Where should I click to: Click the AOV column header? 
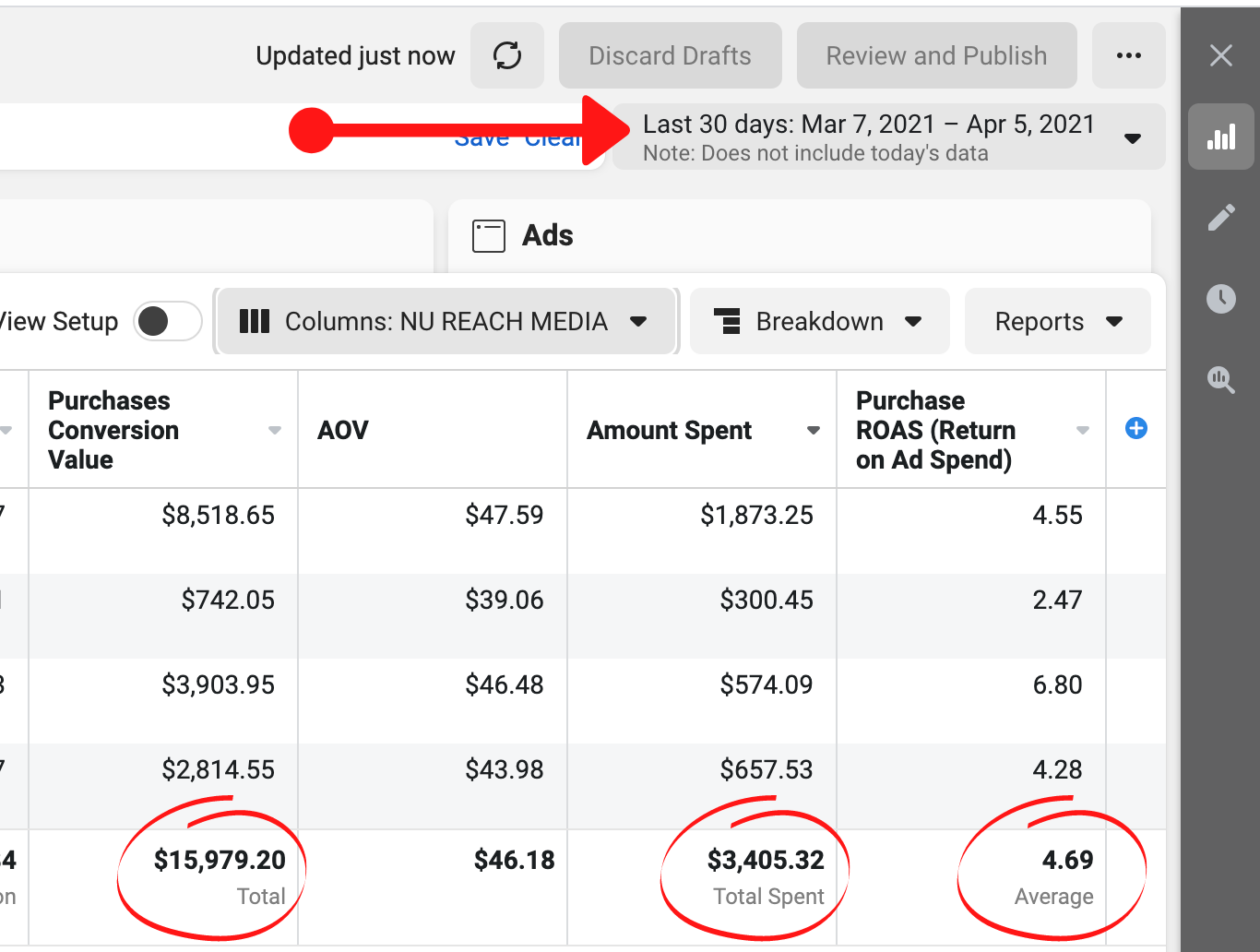coord(343,430)
